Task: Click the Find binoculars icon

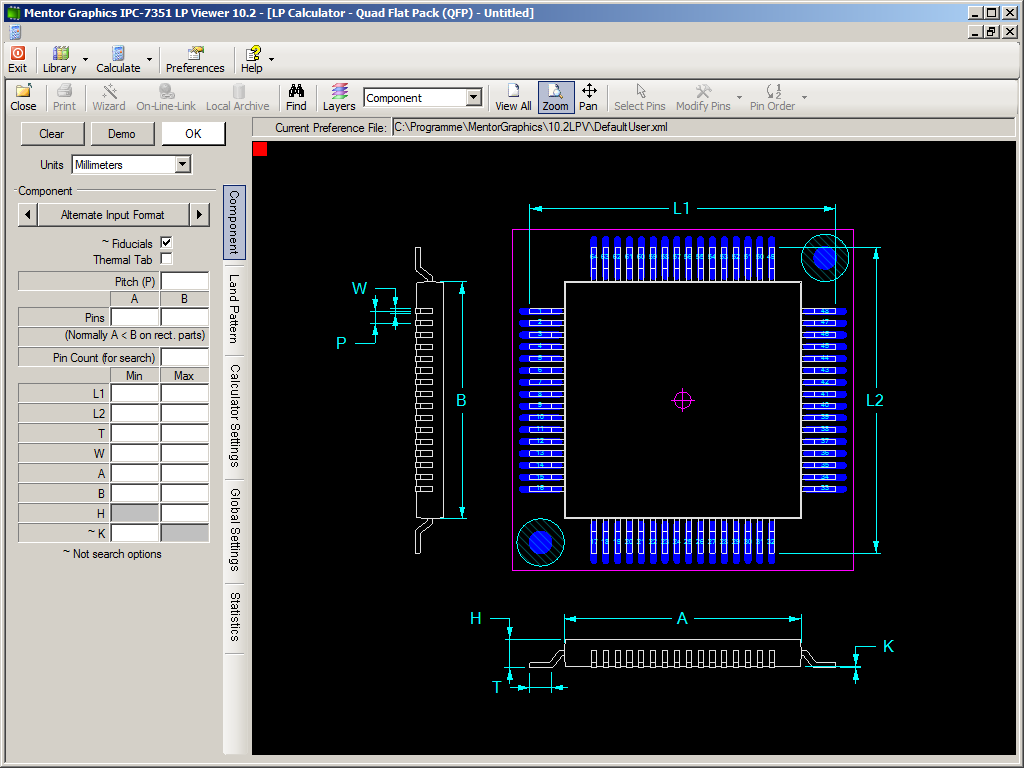Action: click(x=296, y=97)
